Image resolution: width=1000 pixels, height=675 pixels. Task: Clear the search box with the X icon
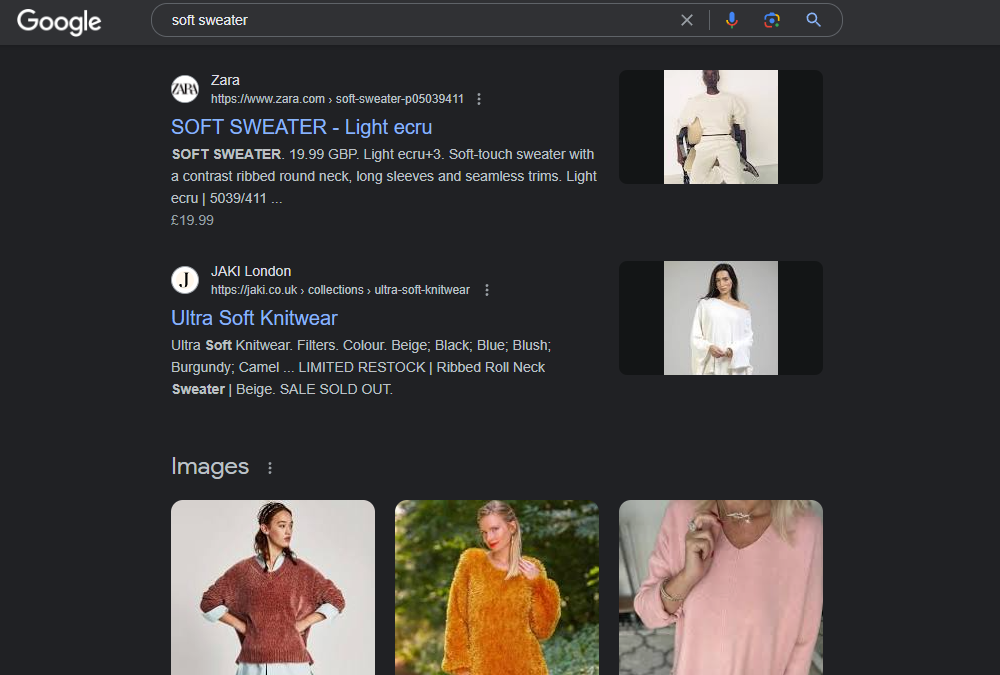(x=687, y=20)
